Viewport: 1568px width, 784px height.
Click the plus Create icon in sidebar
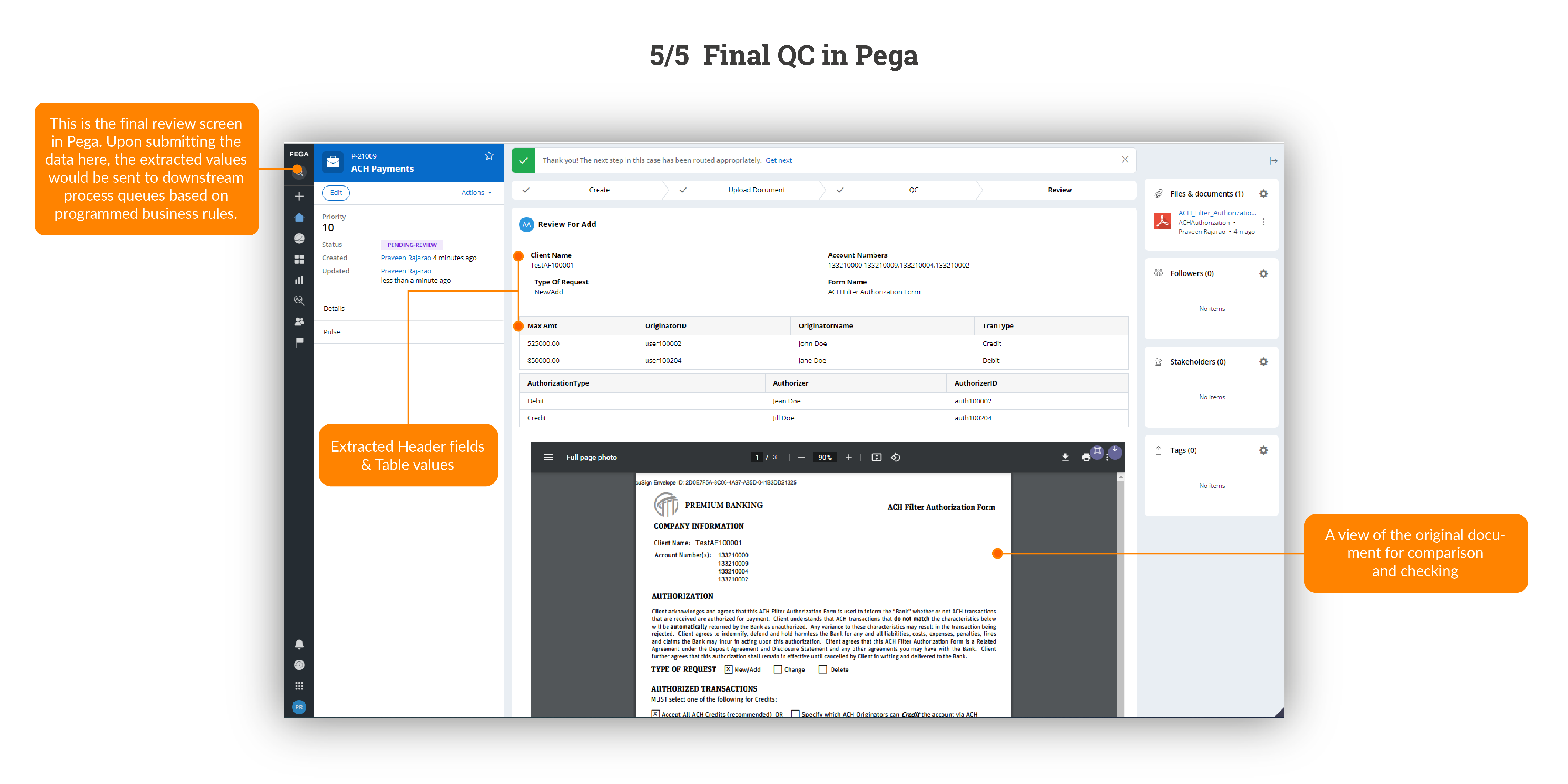pos(299,196)
